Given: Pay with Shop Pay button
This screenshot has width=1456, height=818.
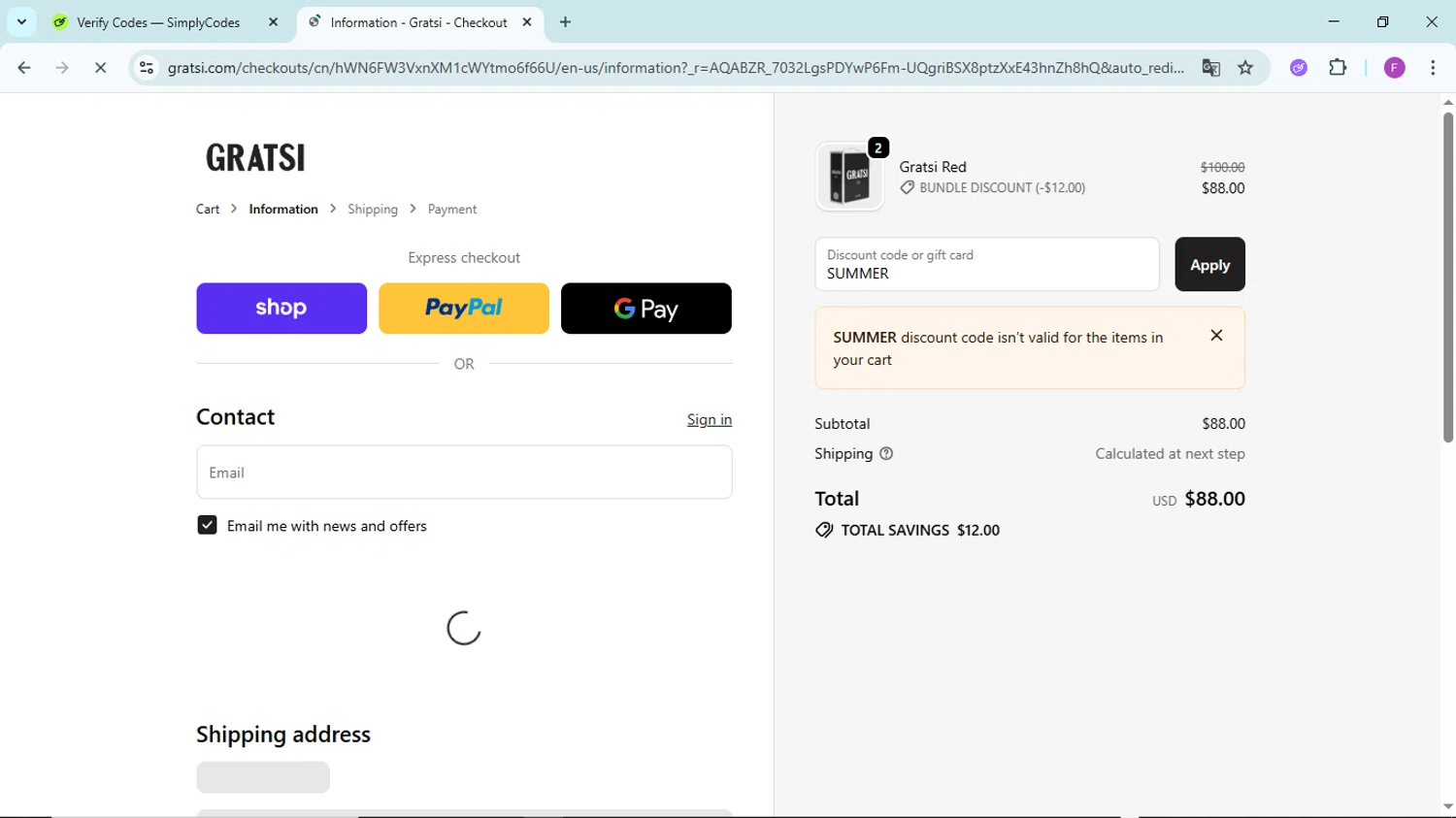Looking at the screenshot, I should pyautogui.click(x=281, y=309).
